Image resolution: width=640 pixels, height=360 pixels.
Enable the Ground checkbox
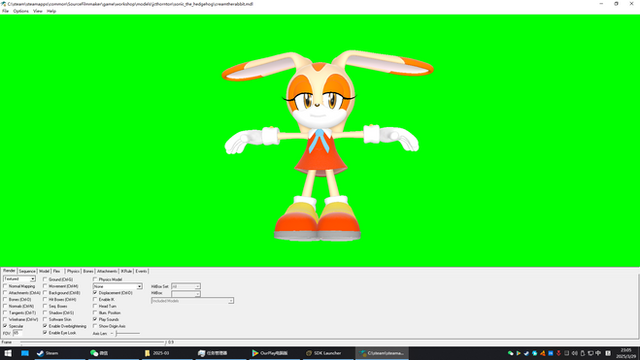tap(45, 280)
